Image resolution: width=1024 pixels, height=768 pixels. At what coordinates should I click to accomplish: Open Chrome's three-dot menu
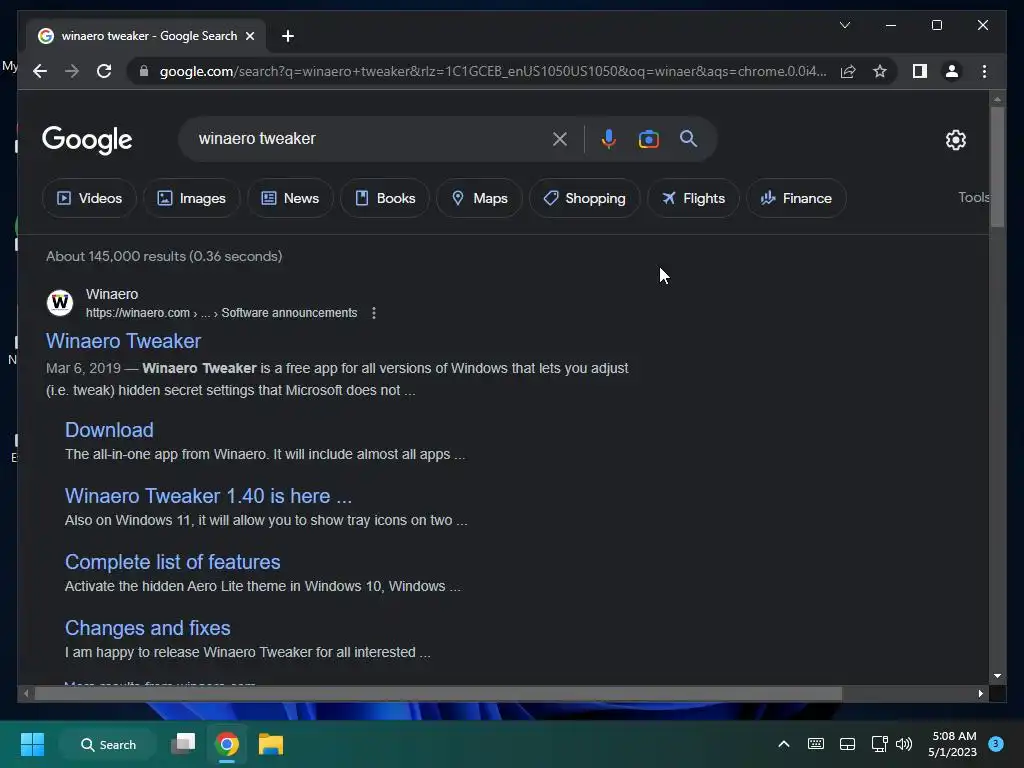point(984,71)
